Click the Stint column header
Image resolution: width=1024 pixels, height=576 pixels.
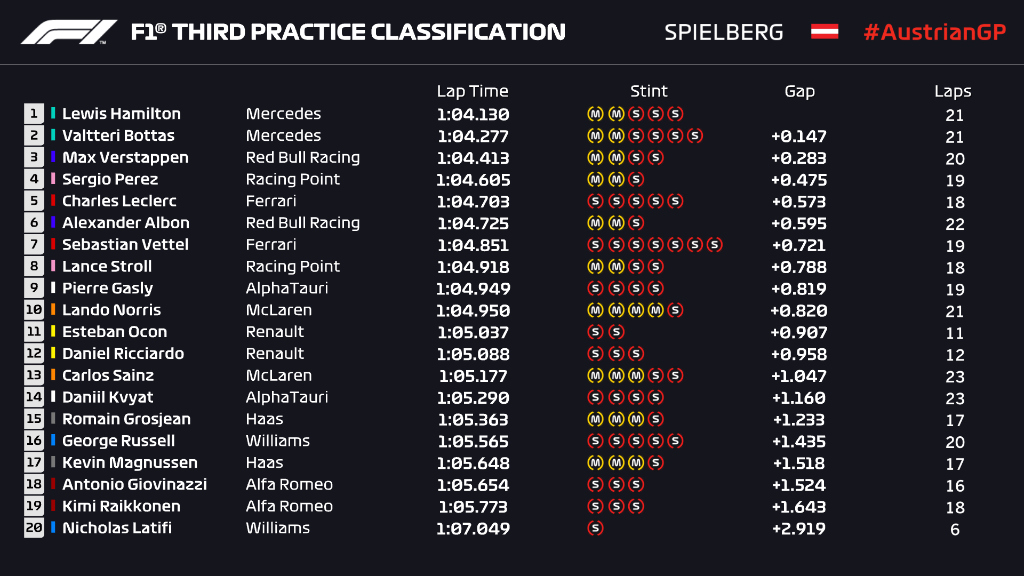coord(649,91)
